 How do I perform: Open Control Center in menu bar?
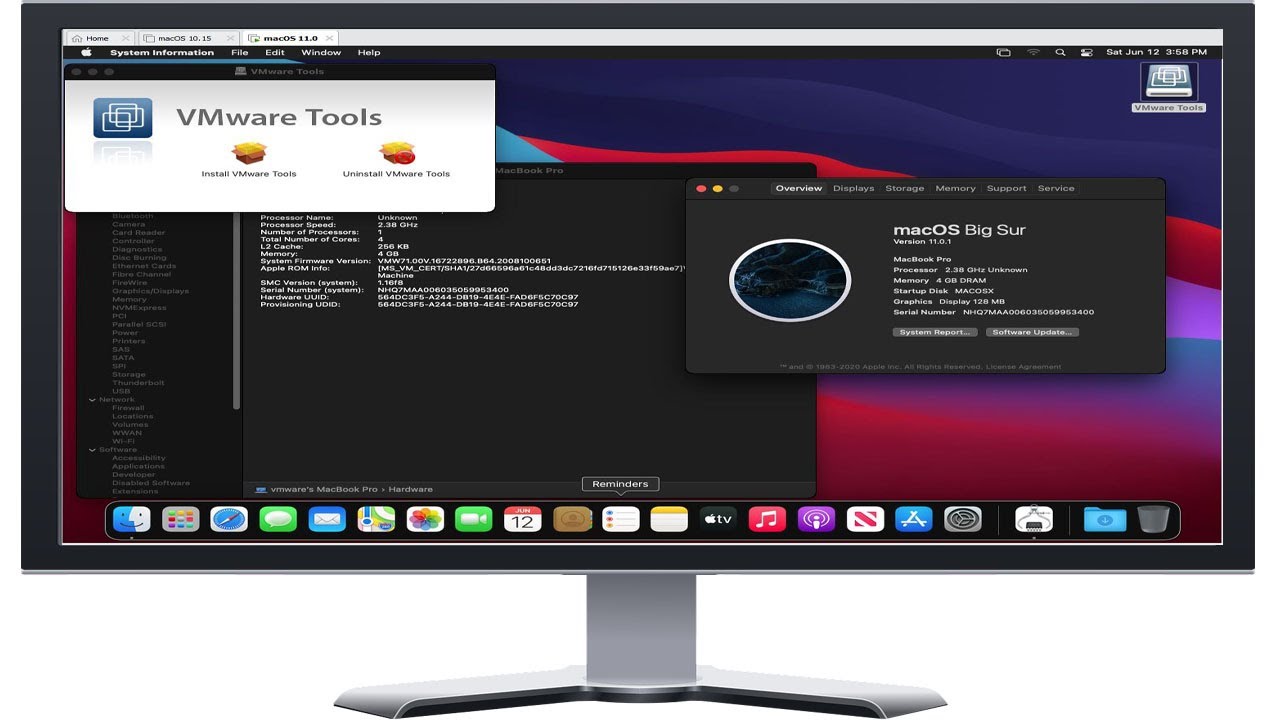pos(1087,52)
